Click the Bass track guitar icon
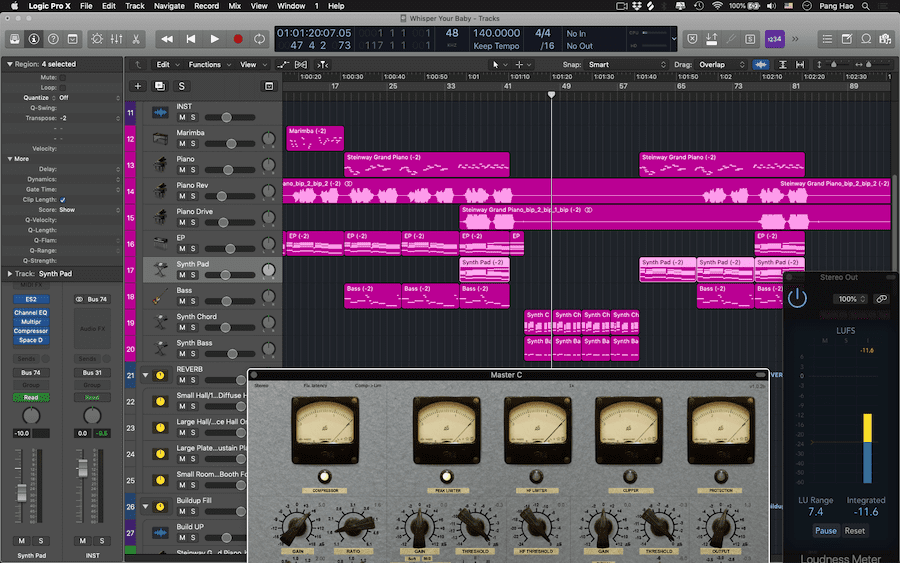Screen dimensions: 900x563 [x=160, y=296]
